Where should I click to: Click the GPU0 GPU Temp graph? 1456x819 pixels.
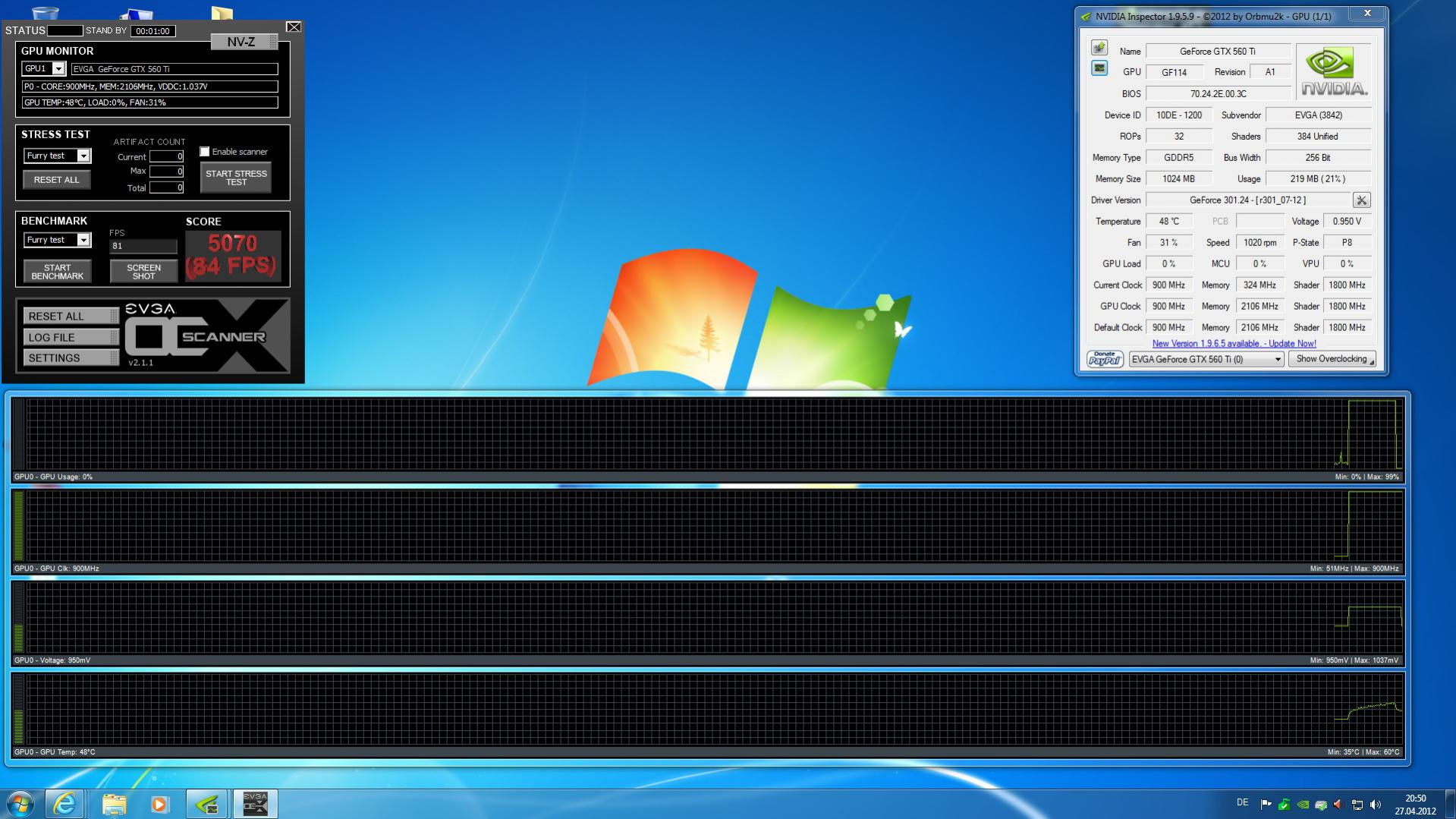click(x=709, y=710)
